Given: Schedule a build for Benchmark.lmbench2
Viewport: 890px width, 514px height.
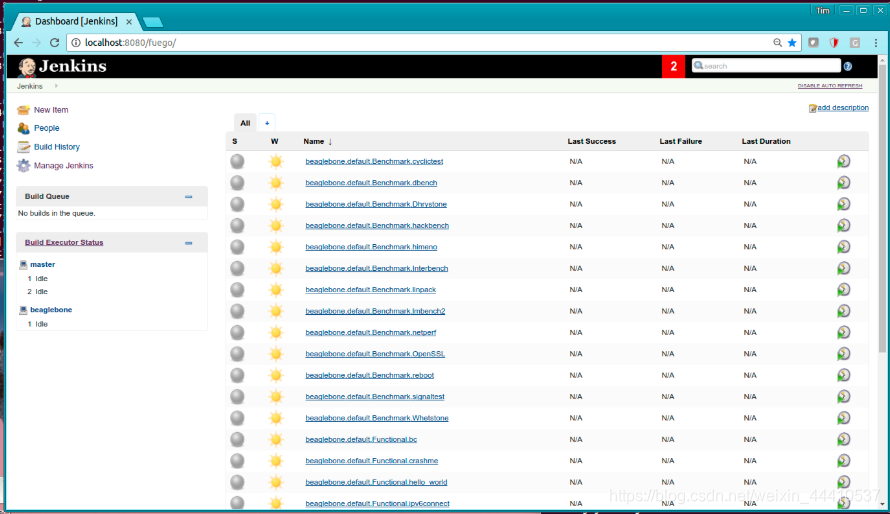Looking at the screenshot, I should 843,311.
